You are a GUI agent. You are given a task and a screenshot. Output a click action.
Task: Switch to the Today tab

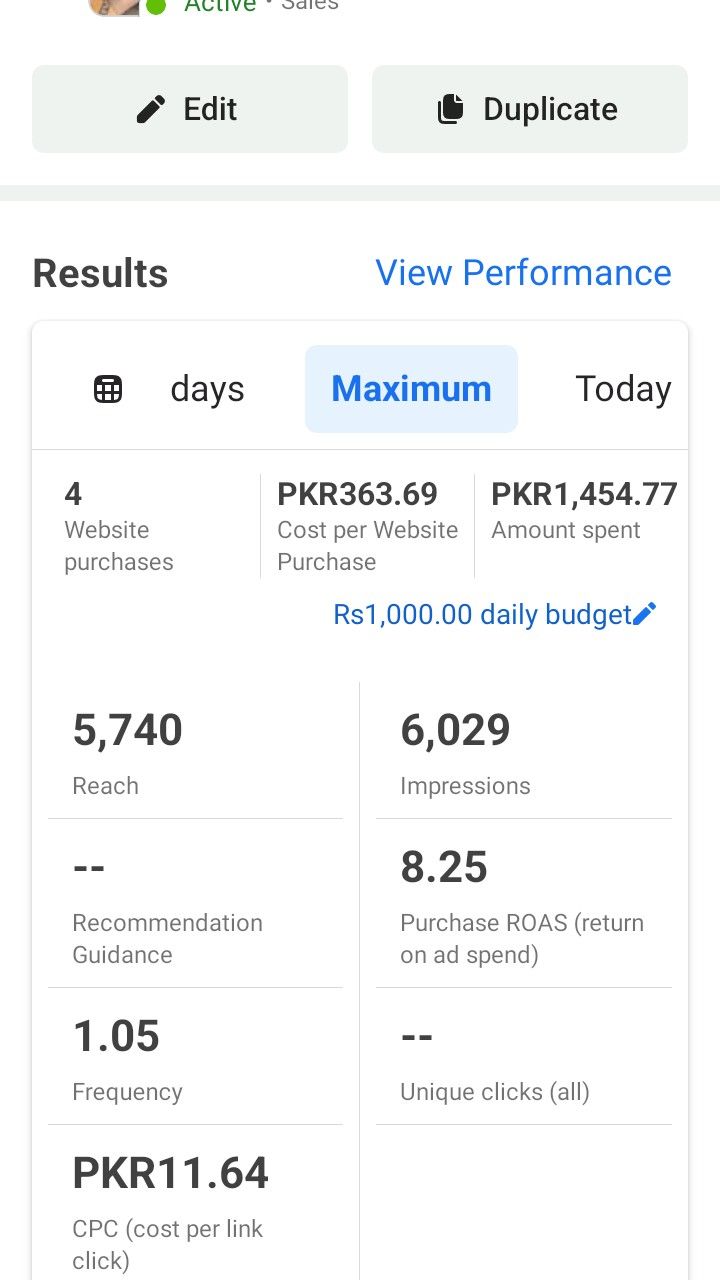point(623,389)
